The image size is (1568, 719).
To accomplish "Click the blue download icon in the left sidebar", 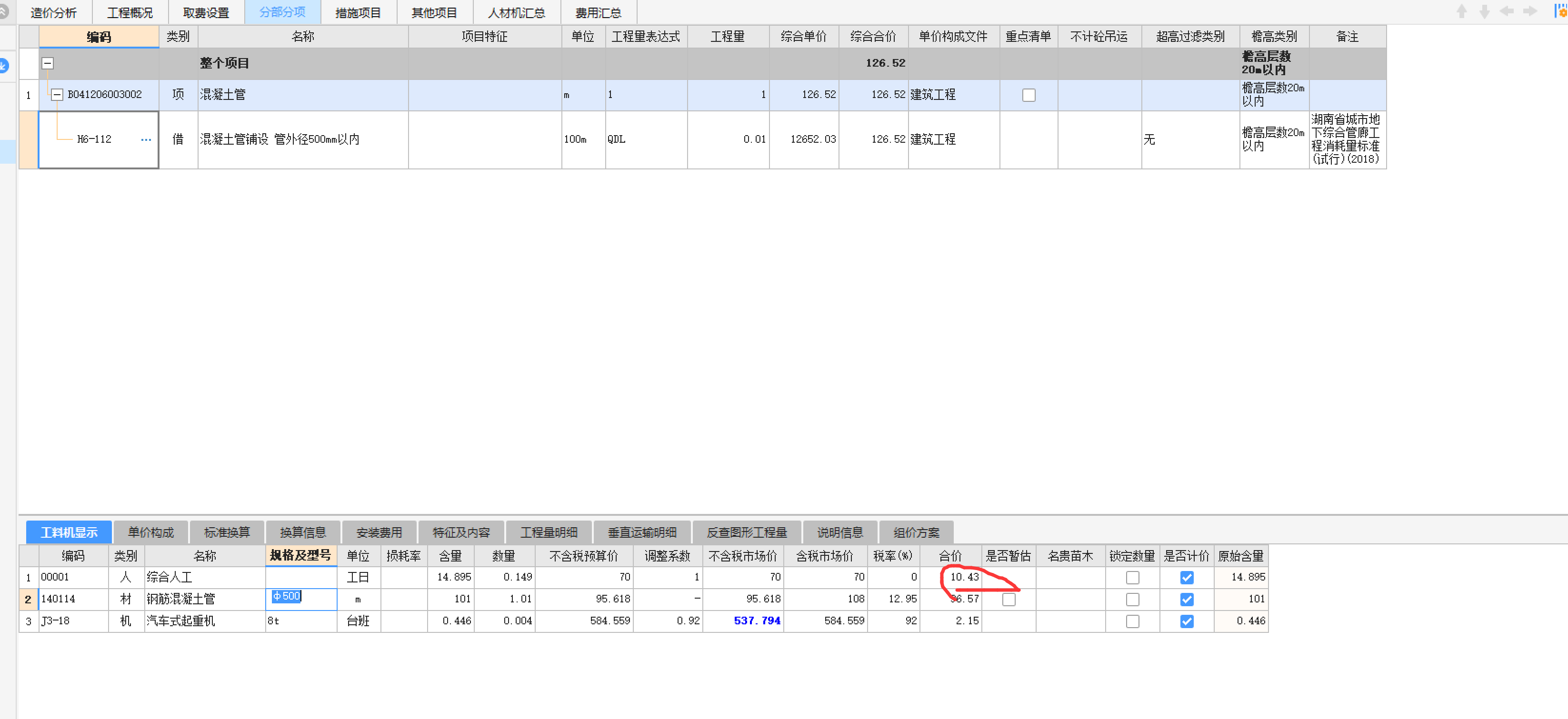I will [x=4, y=65].
